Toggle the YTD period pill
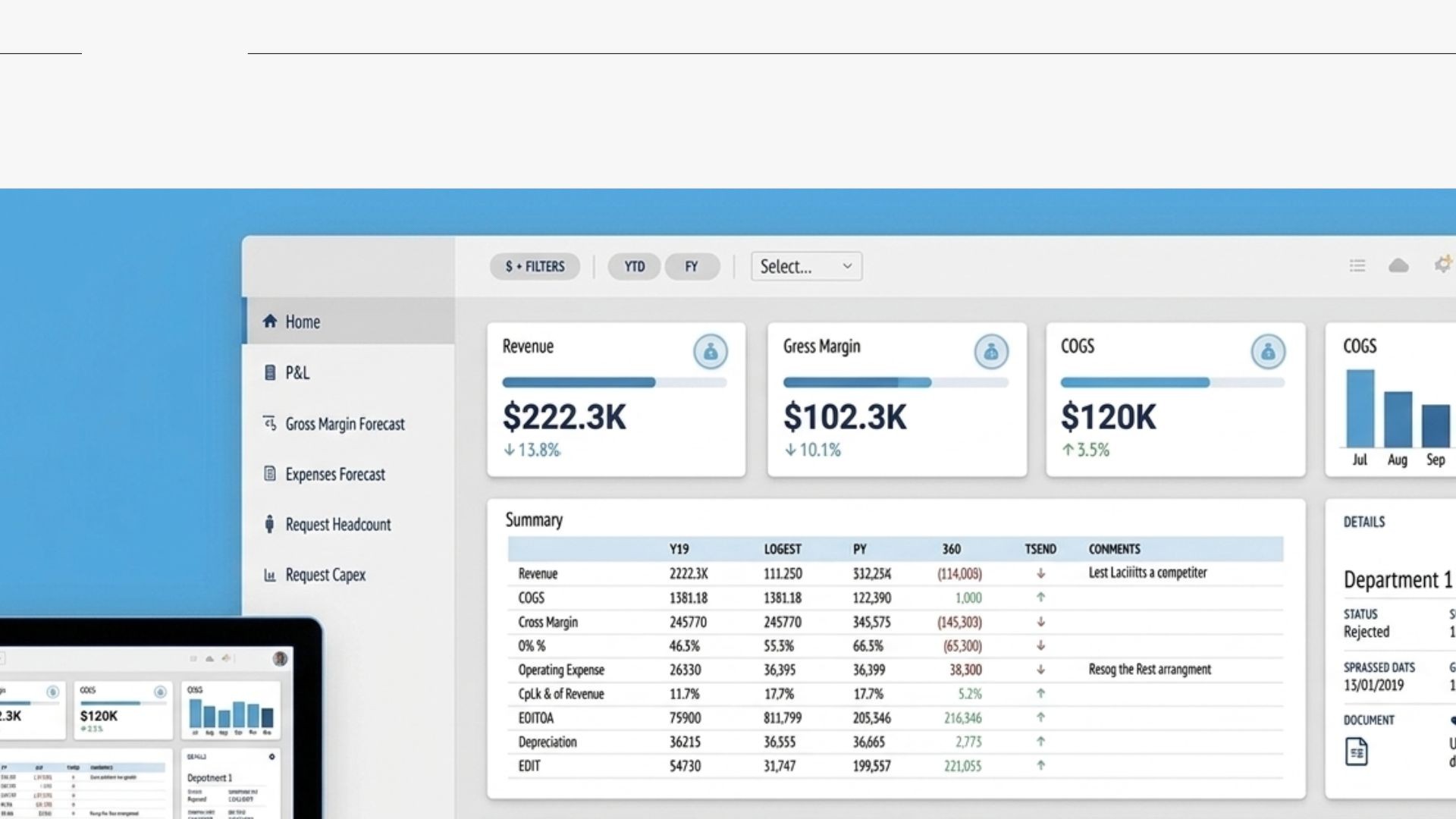 [x=634, y=267]
